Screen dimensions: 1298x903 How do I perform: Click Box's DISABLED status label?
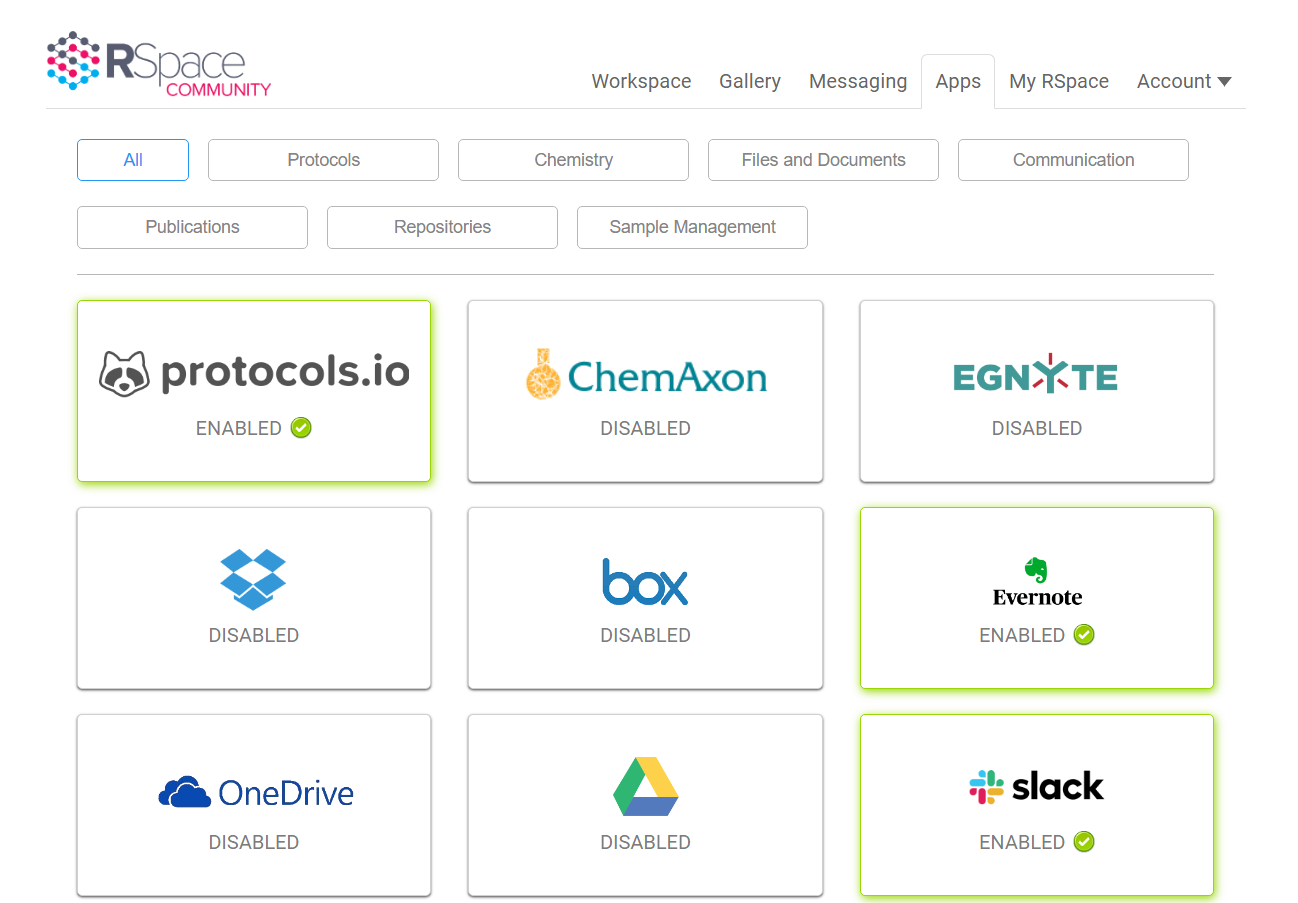(x=645, y=635)
